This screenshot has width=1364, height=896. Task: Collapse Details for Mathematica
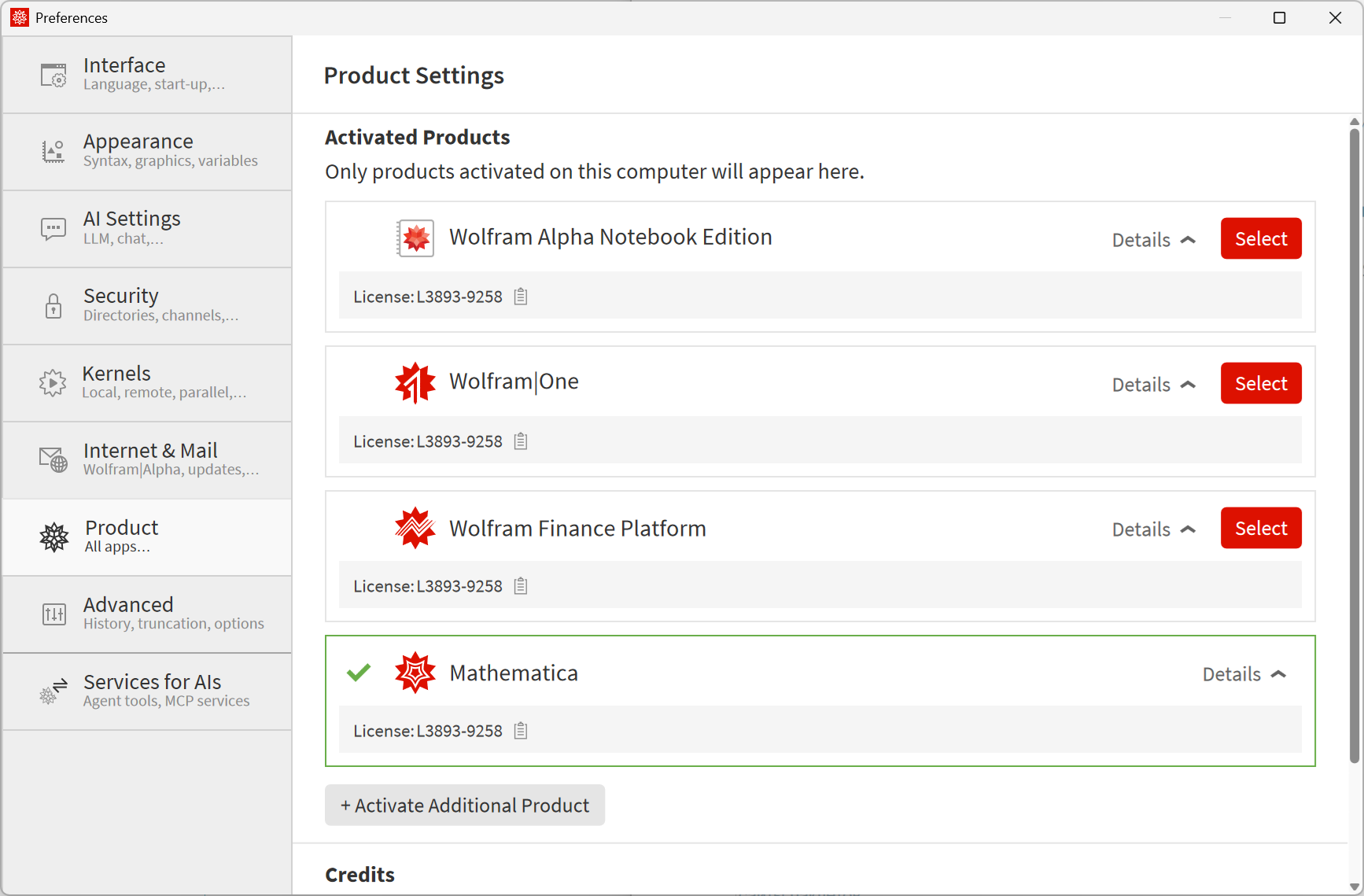[x=1244, y=674]
